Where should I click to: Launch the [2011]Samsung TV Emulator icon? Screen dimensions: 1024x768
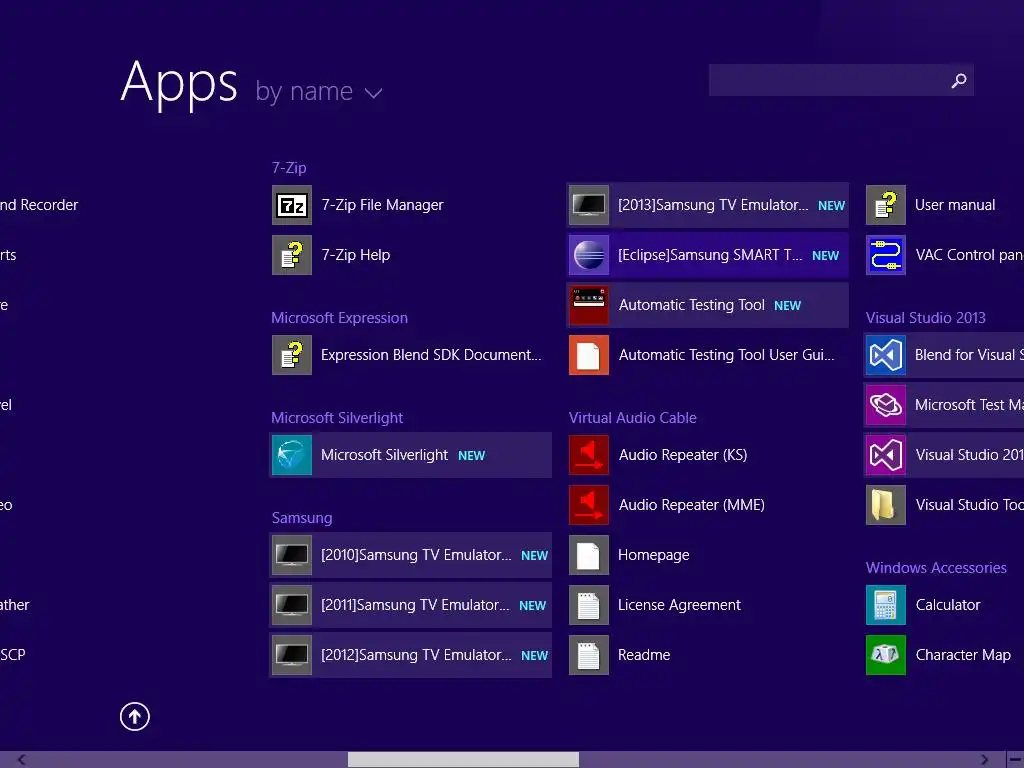coord(291,605)
